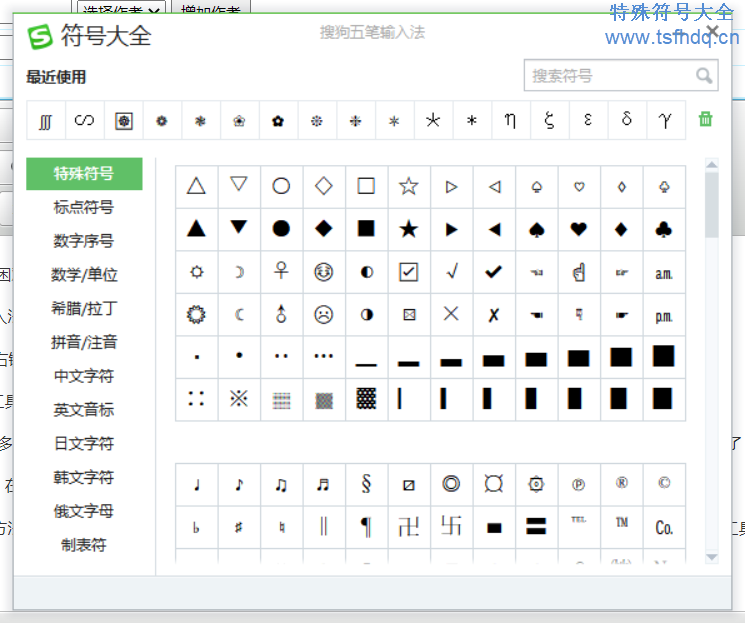Open the 标点符号 category
The height and width of the screenshot is (623, 745).
tap(84, 207)
